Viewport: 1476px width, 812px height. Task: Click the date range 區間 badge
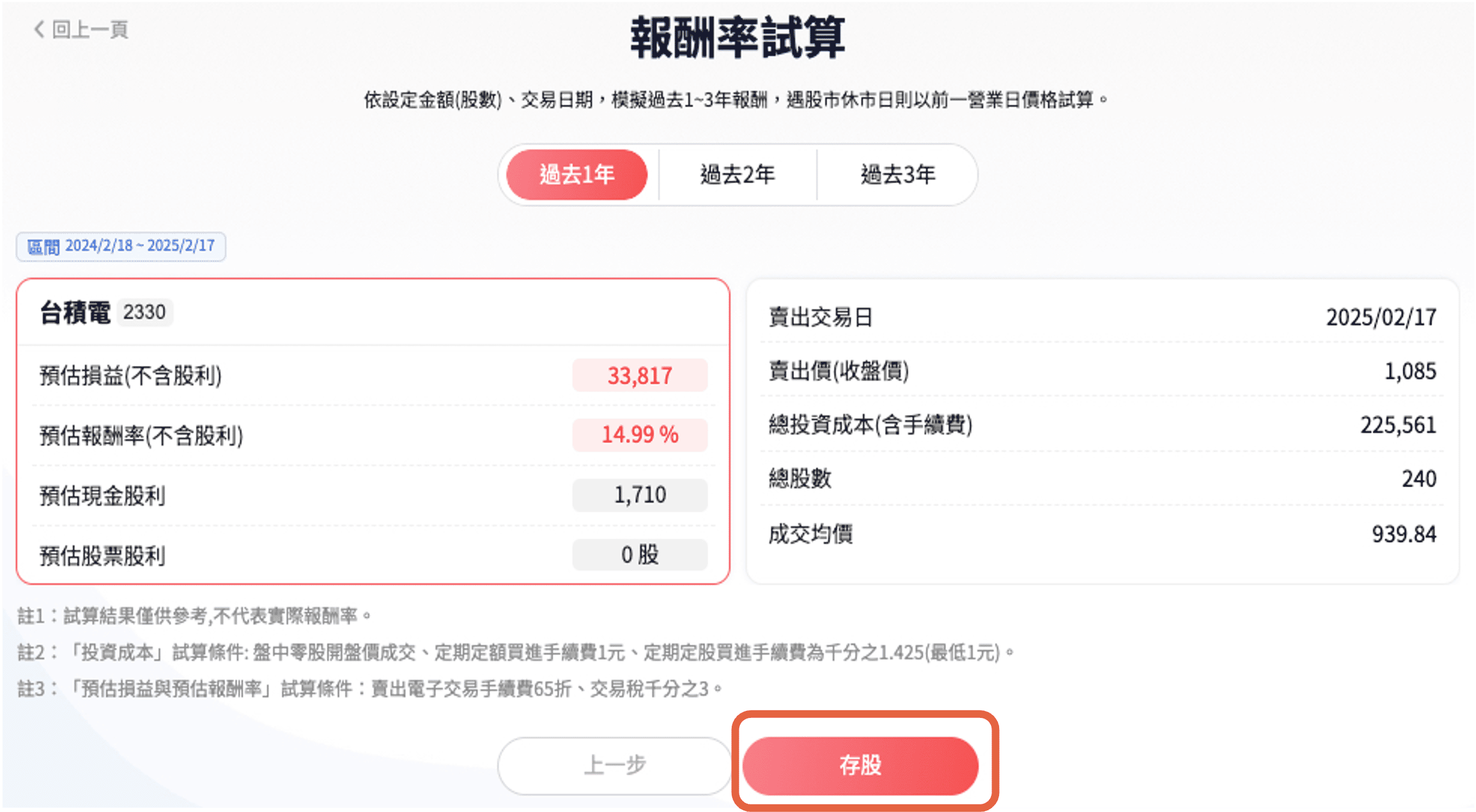tap(121, 247)
